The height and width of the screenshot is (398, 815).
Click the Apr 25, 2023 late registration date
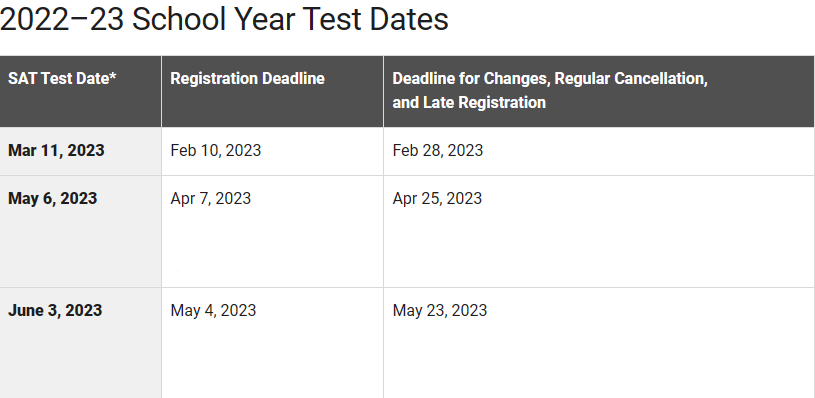(x=437, y=198)
